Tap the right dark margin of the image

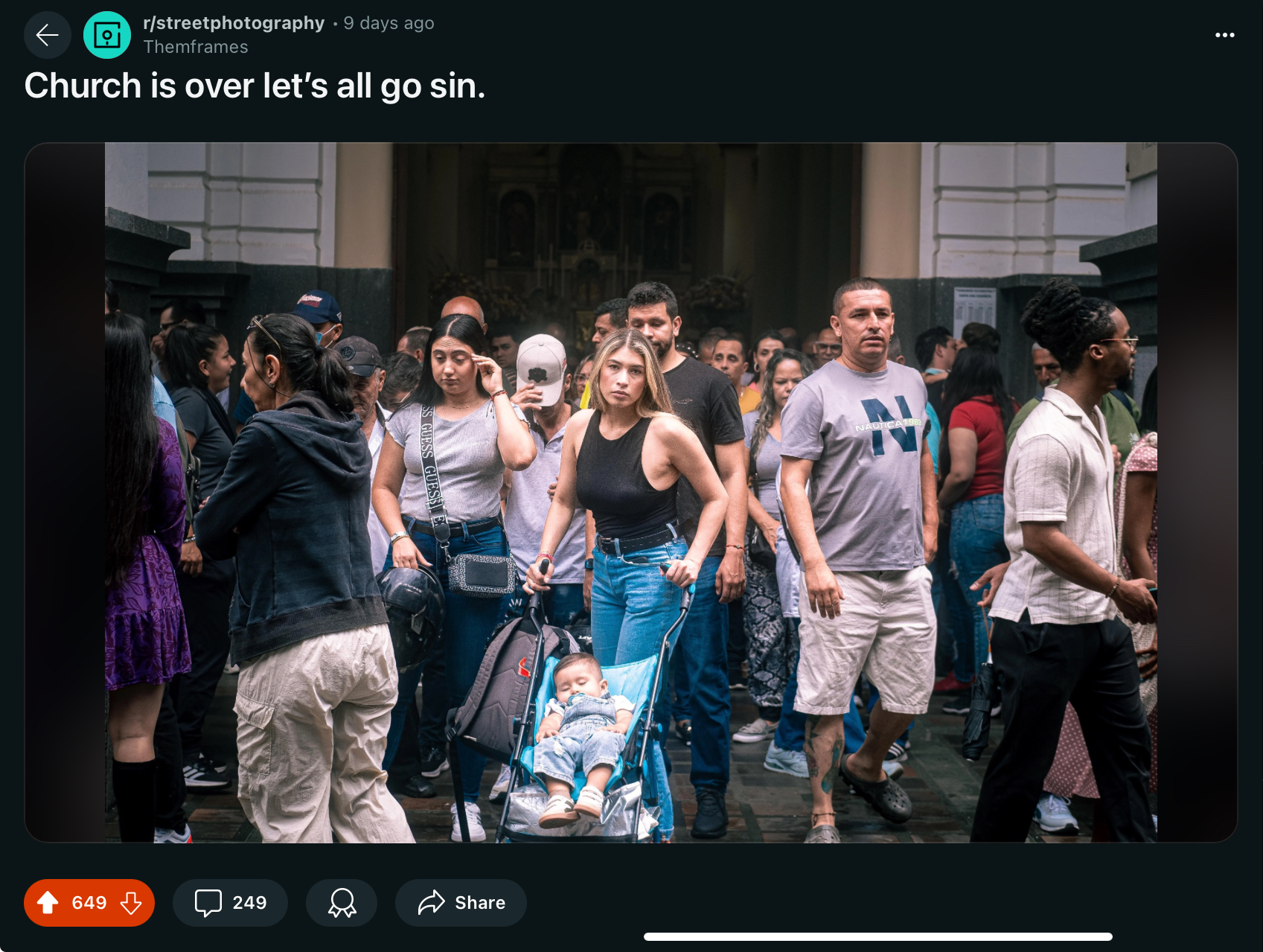tap(1197, 492)
